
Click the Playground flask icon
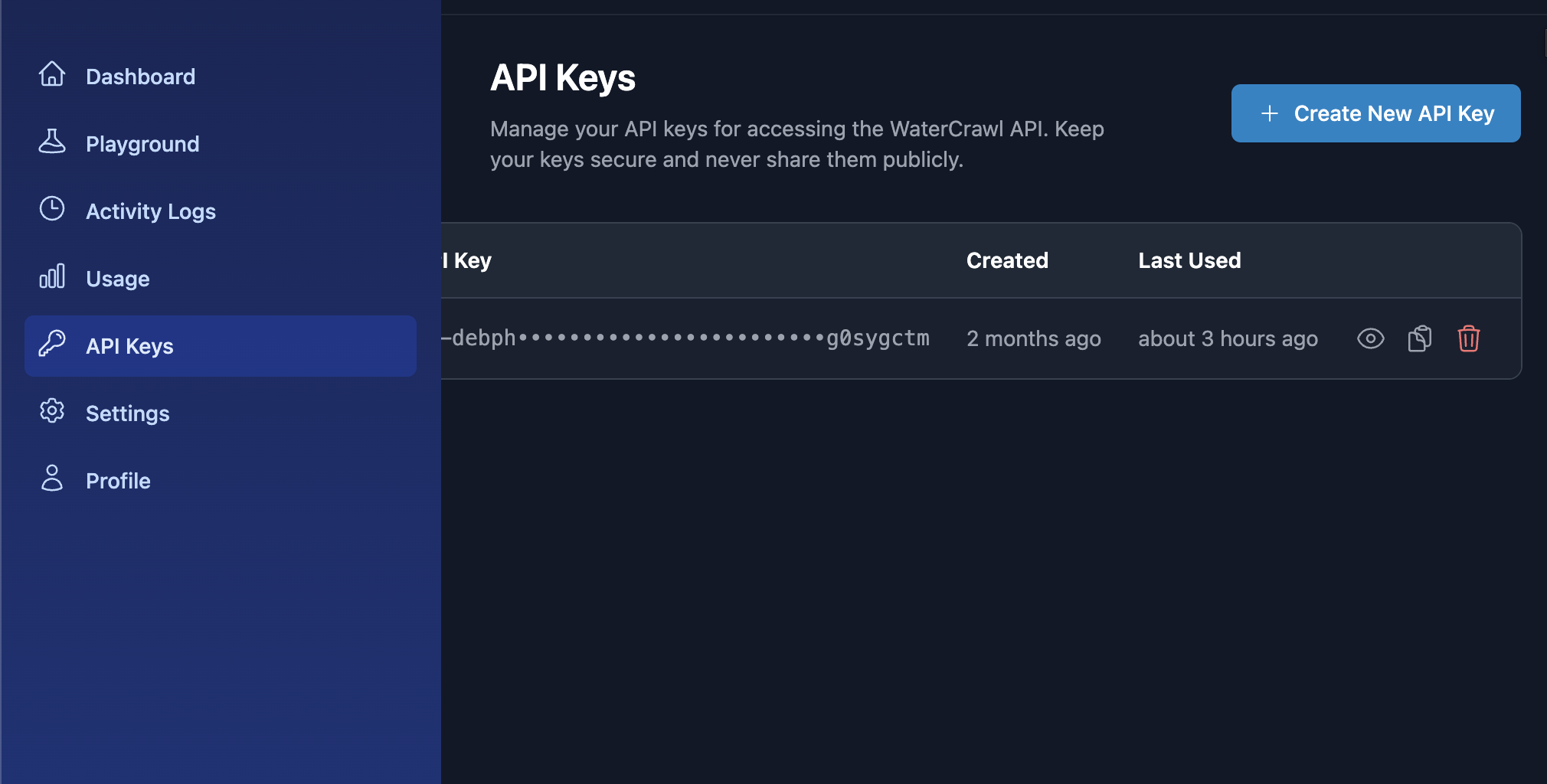tap(52, 142)
